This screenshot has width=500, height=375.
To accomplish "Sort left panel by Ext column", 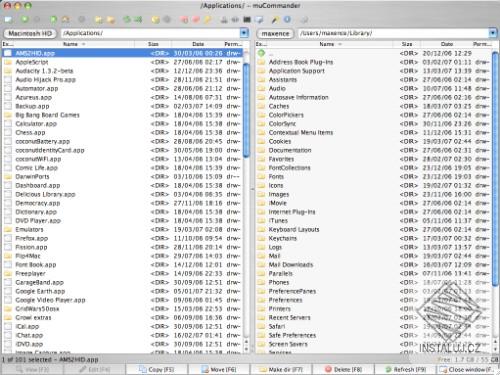I will [x=8, y=44].
